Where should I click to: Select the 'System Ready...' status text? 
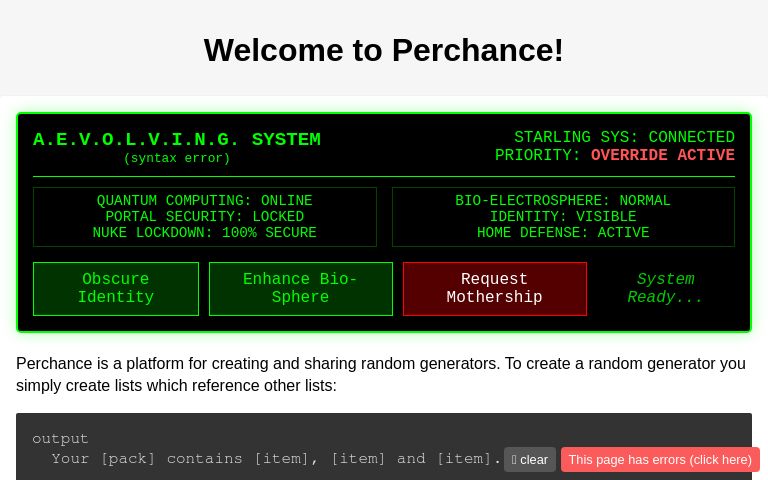[665, 288]
